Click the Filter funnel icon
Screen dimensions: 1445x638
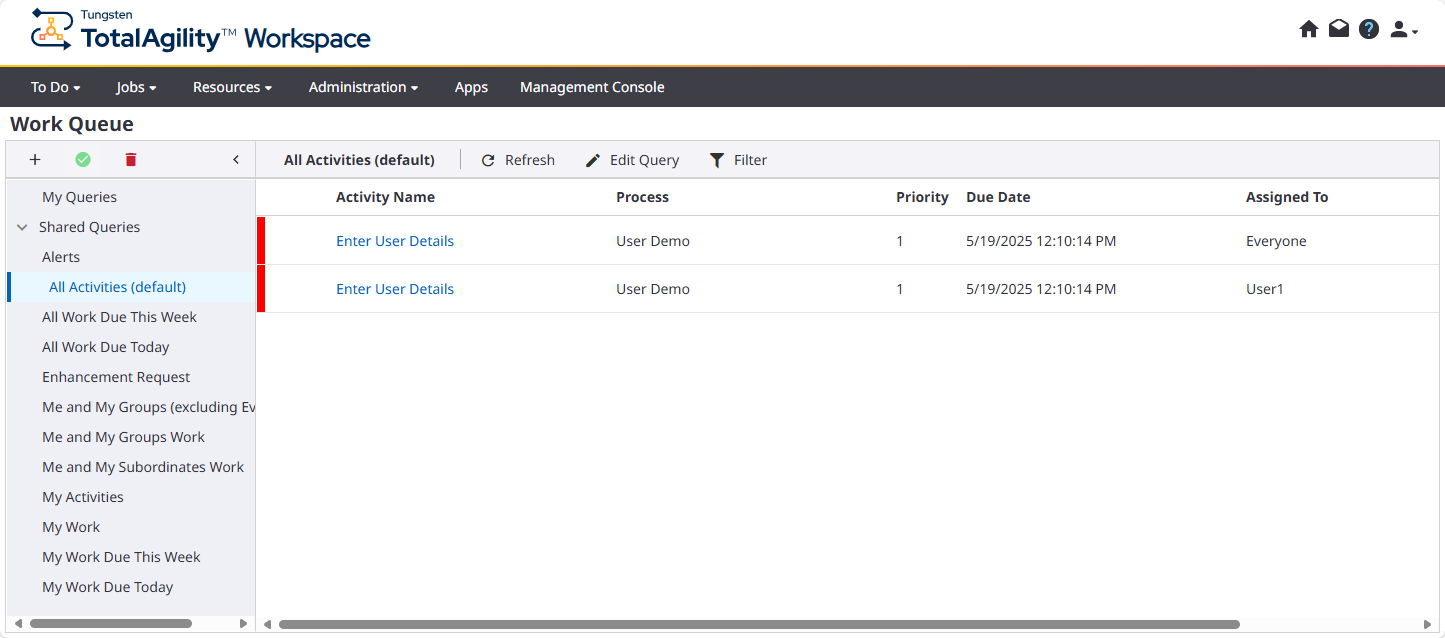tap(716, 160)
